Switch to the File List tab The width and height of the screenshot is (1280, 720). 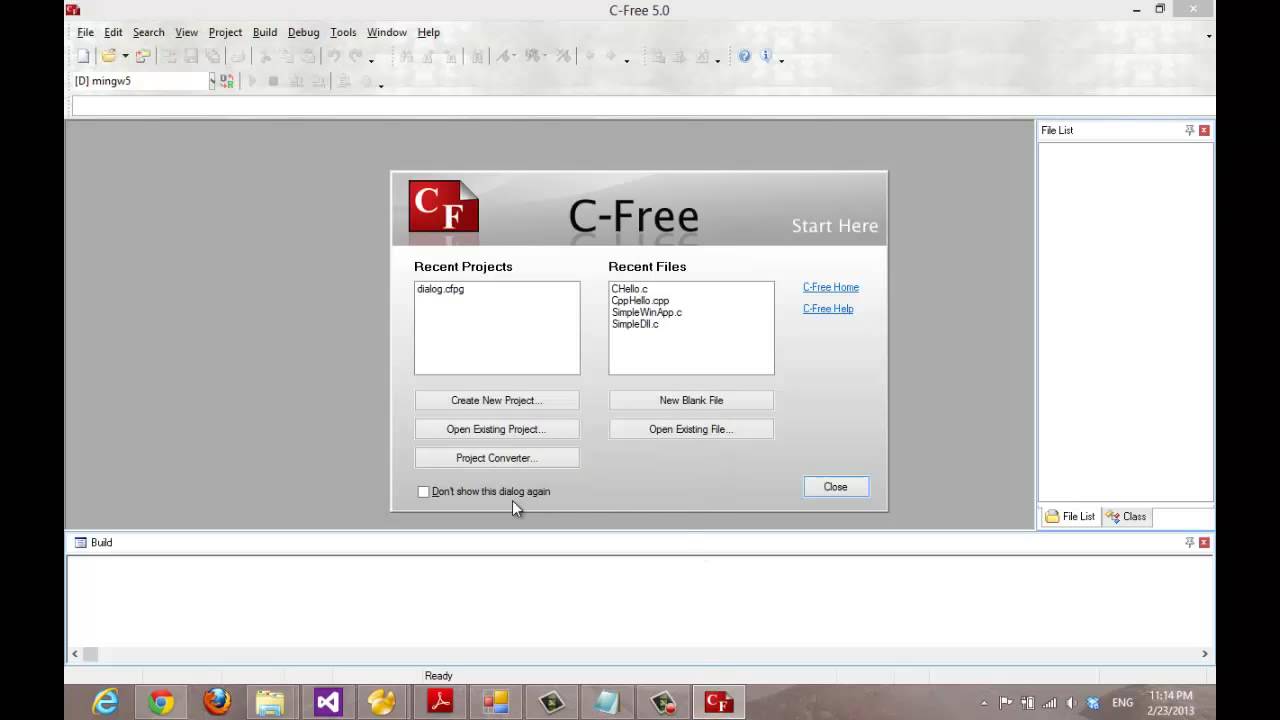1070,516
